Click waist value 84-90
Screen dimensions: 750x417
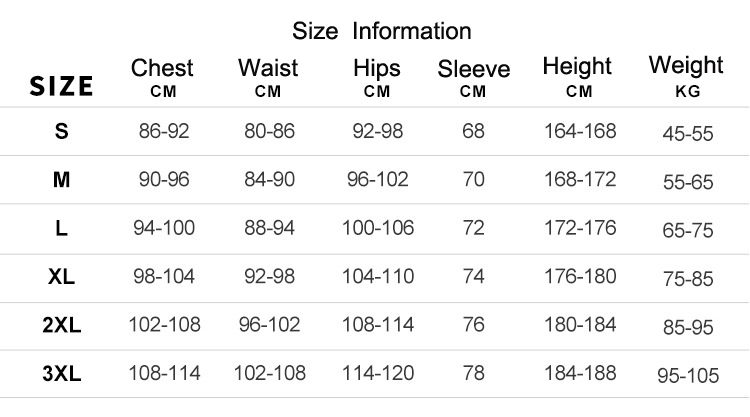(269, 179)
